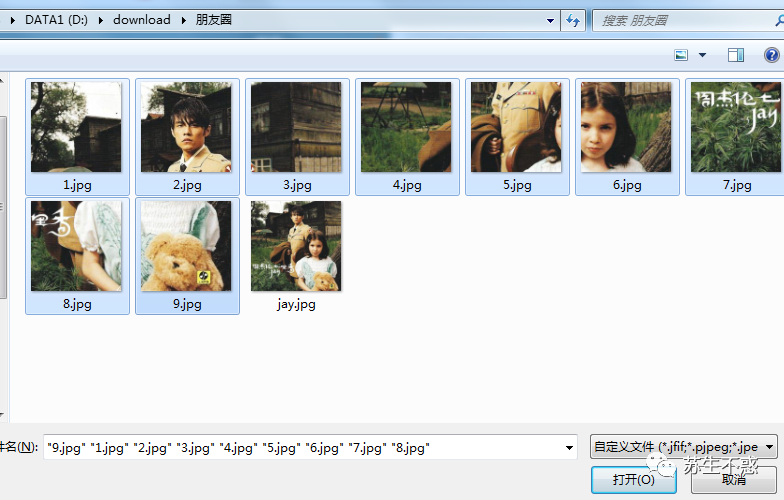Go to DATA1 (D:) in breadcrumb
This screenshot has width=784, height=500.
tap(56, 20)
